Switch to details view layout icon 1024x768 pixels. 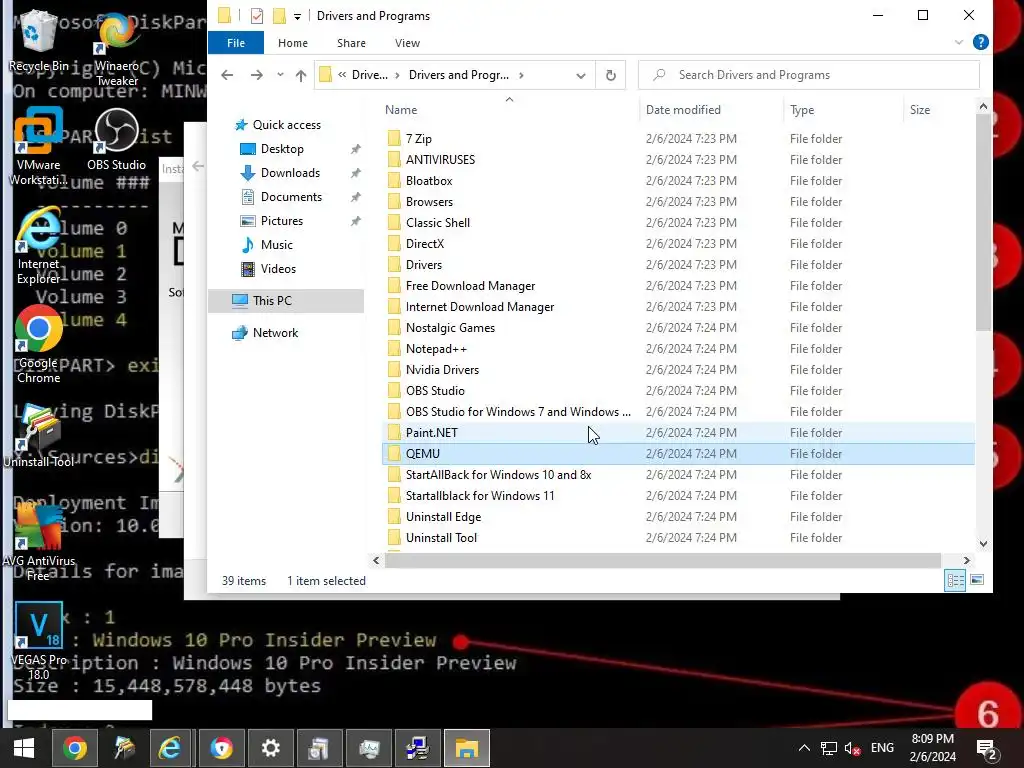click(x=955, y=580)
